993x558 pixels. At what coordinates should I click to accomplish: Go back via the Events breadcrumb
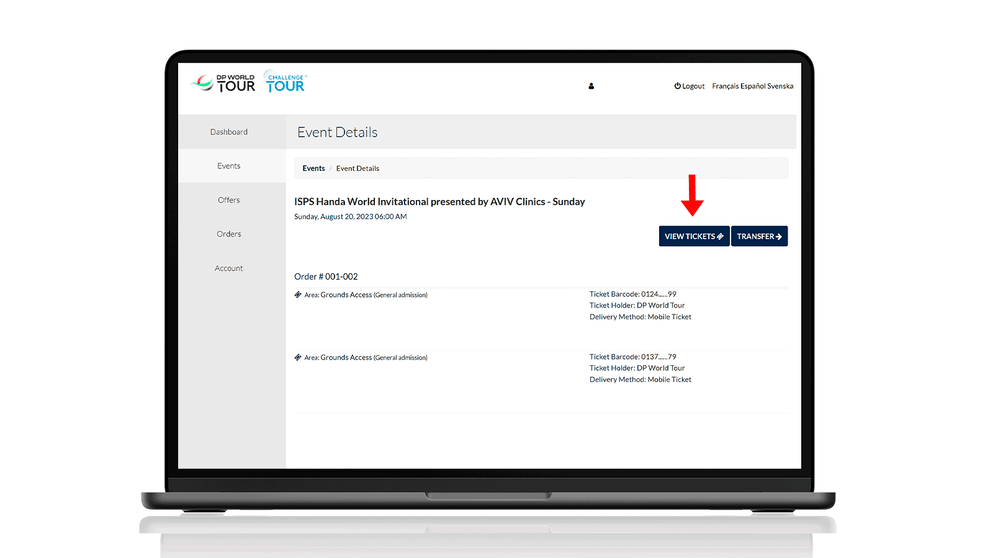(313, 168)
